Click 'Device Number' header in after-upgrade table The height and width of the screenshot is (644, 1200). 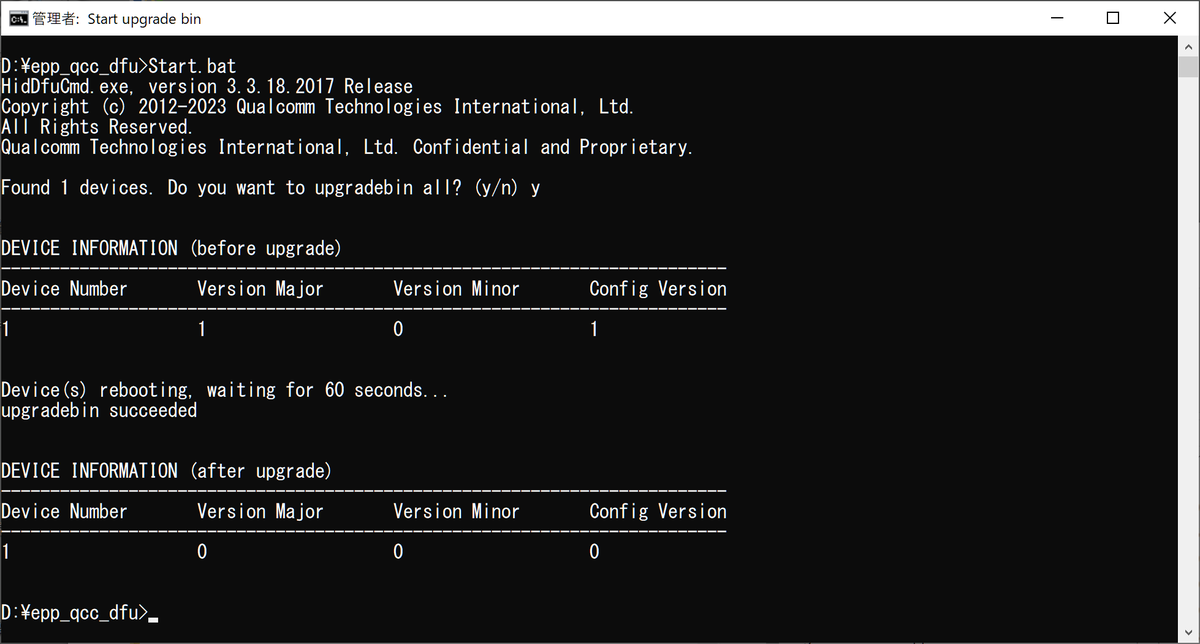coord(64,512)
